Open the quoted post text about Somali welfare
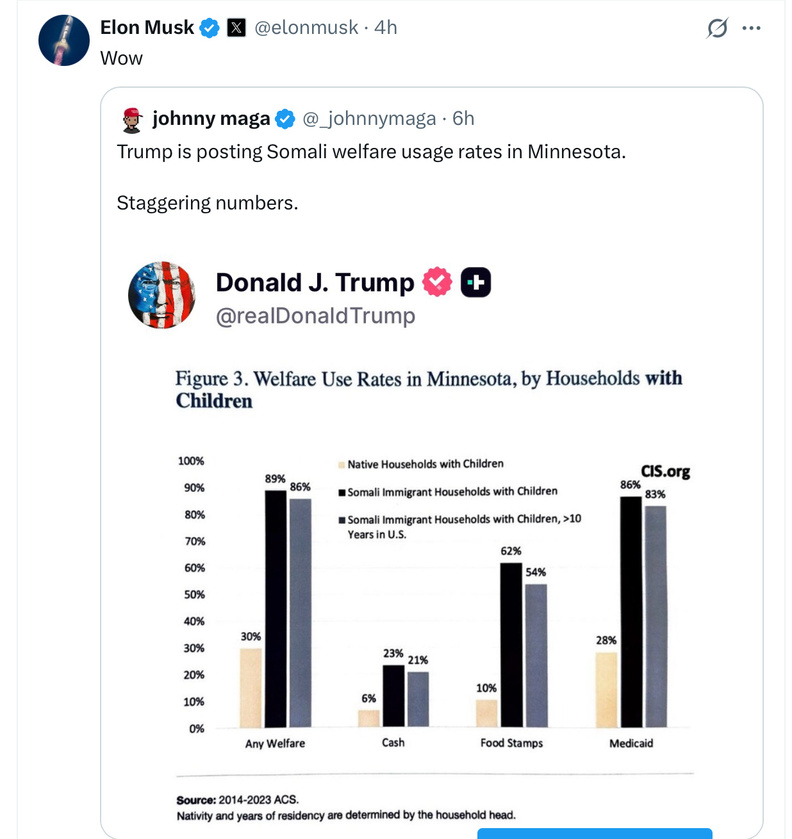Viewport: 792px width, 839px height. tap(371, 152)
